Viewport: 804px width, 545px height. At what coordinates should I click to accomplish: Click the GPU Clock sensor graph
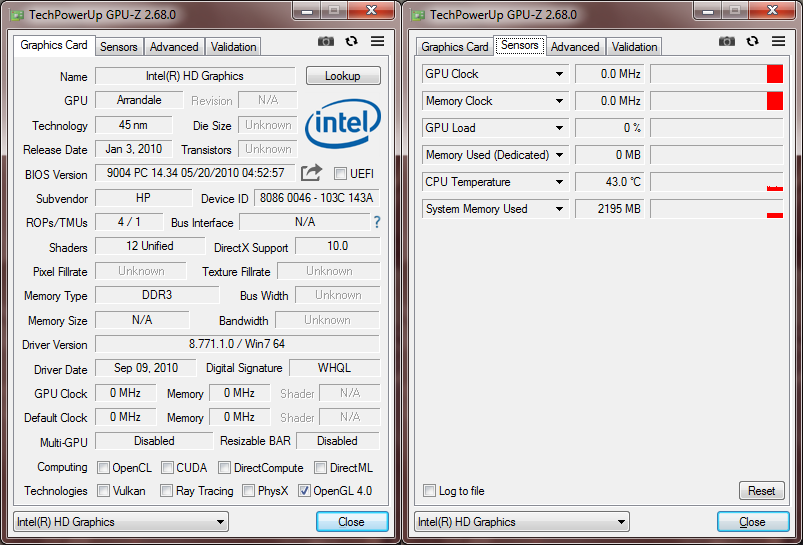click(717, 74)
